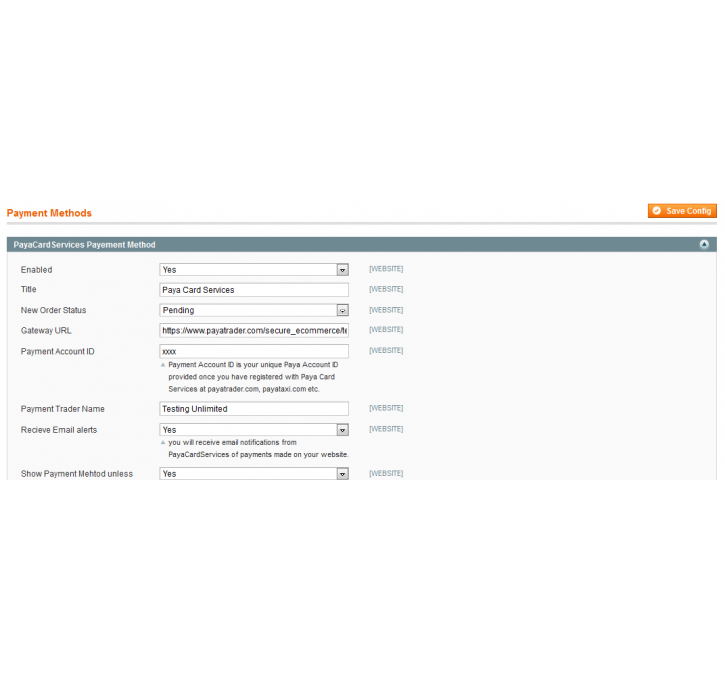Click the checkmark icon in Save Config

657,211
